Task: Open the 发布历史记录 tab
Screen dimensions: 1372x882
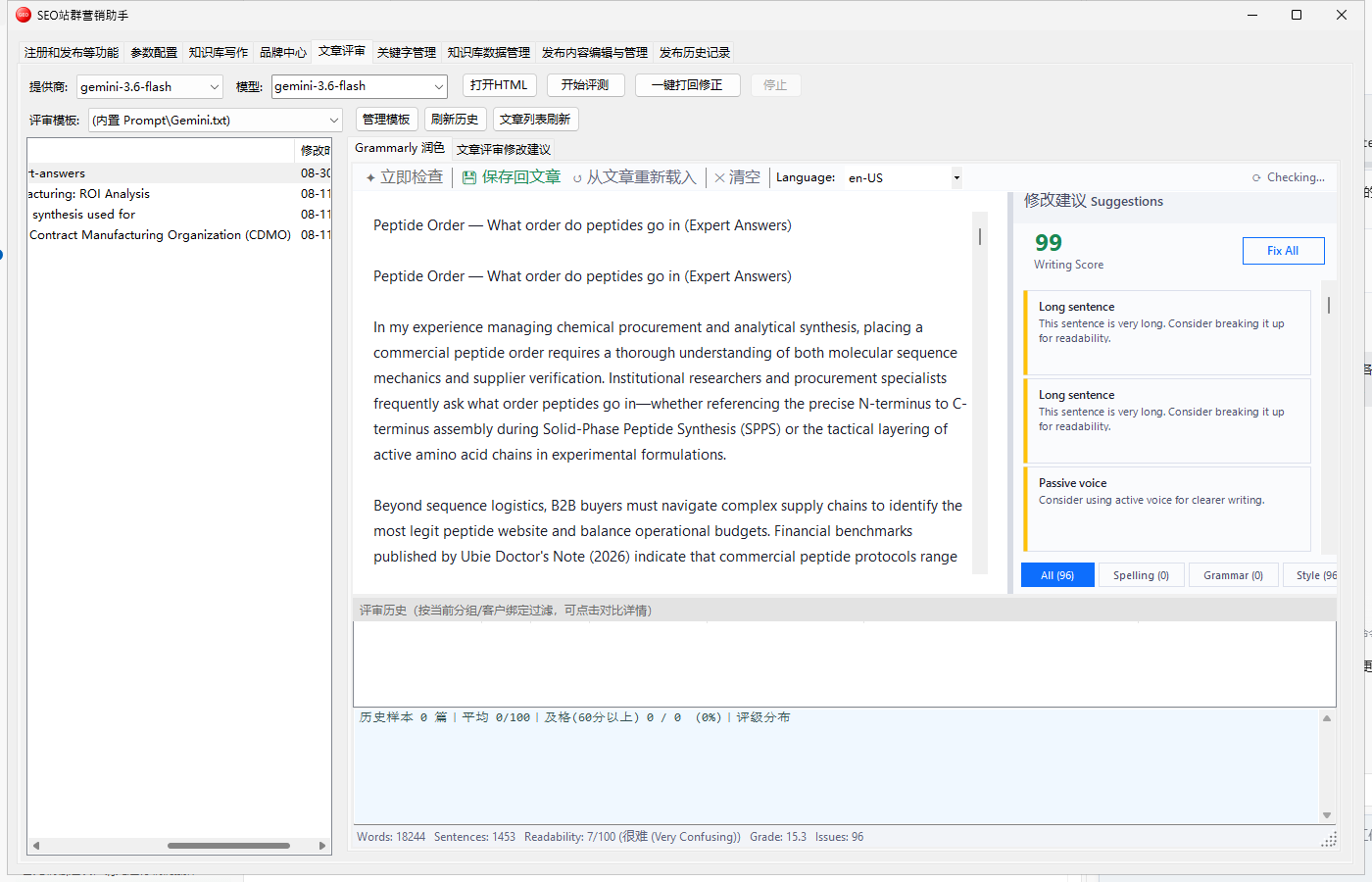Action: pyautogui.click(x=695, y=53)
